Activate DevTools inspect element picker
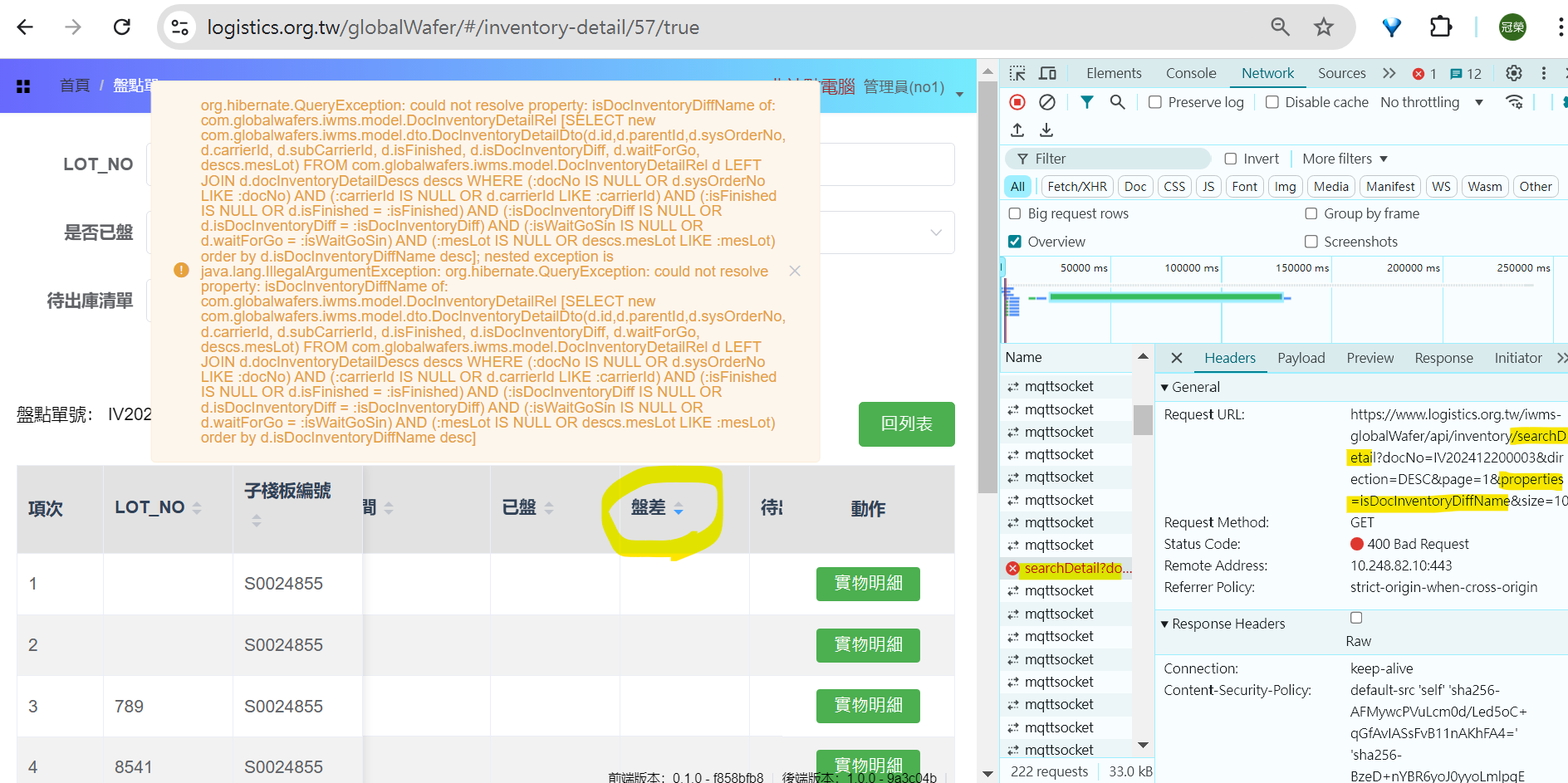 (x=1017, y=73)
